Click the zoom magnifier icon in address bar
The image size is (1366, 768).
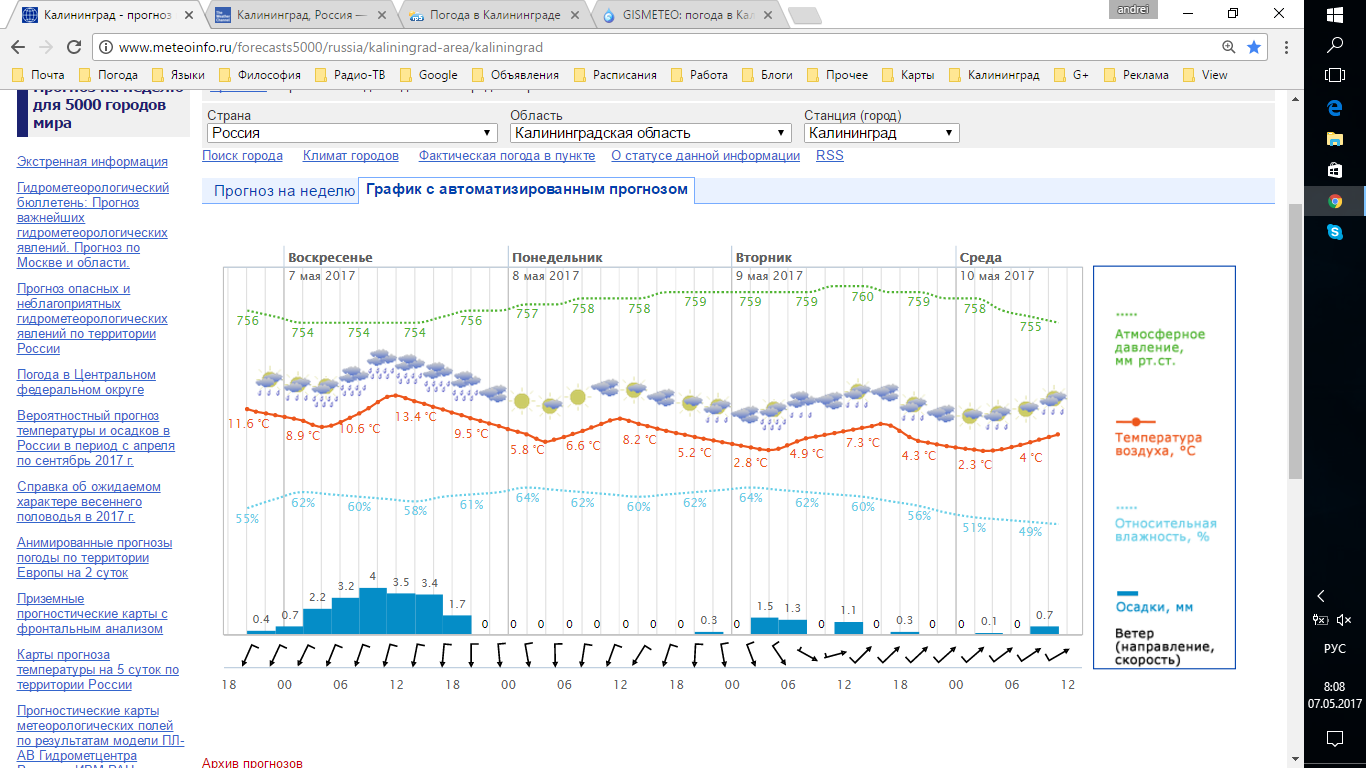(x=1229, y=47)
